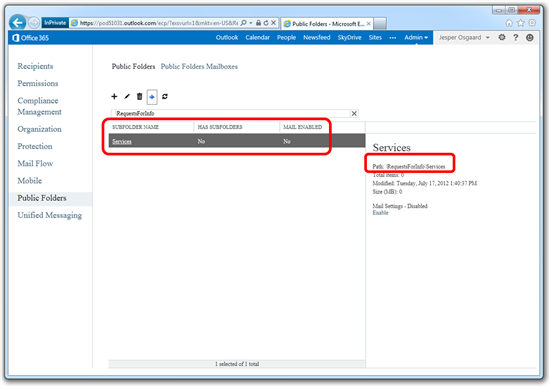
Task: Click the InPrivate indicator badge
Action: coord(55,23)
